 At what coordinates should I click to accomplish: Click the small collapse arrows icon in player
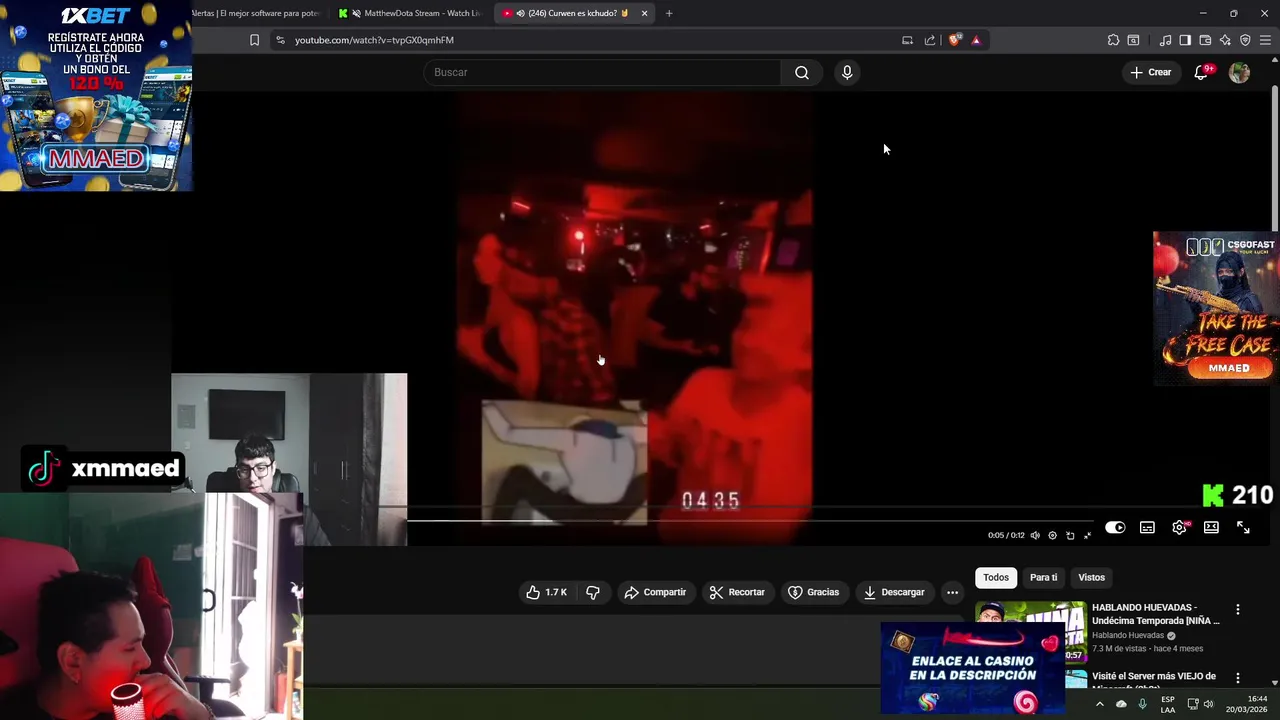point(1088,535)
